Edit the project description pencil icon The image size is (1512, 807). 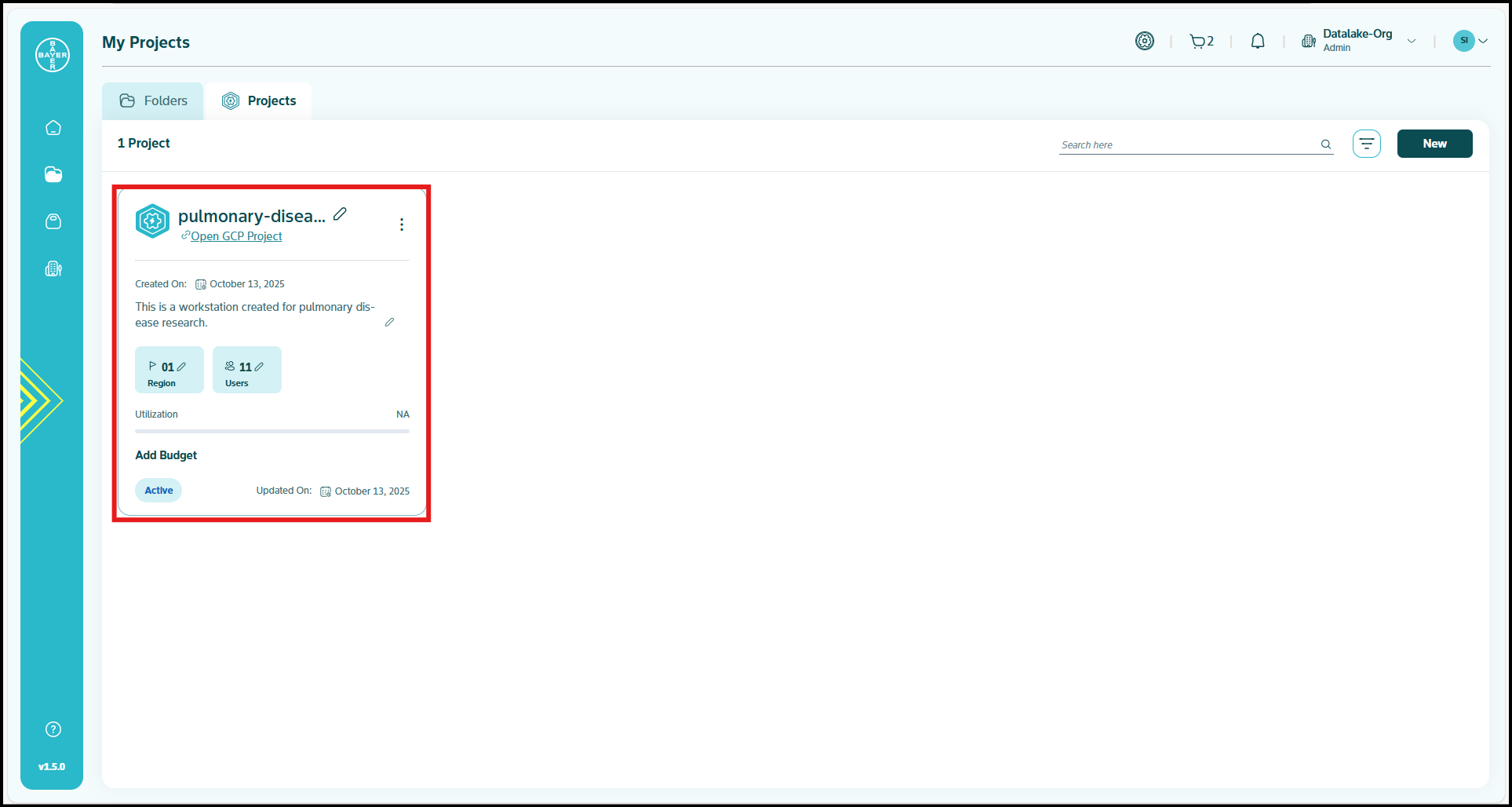(389, 323)
